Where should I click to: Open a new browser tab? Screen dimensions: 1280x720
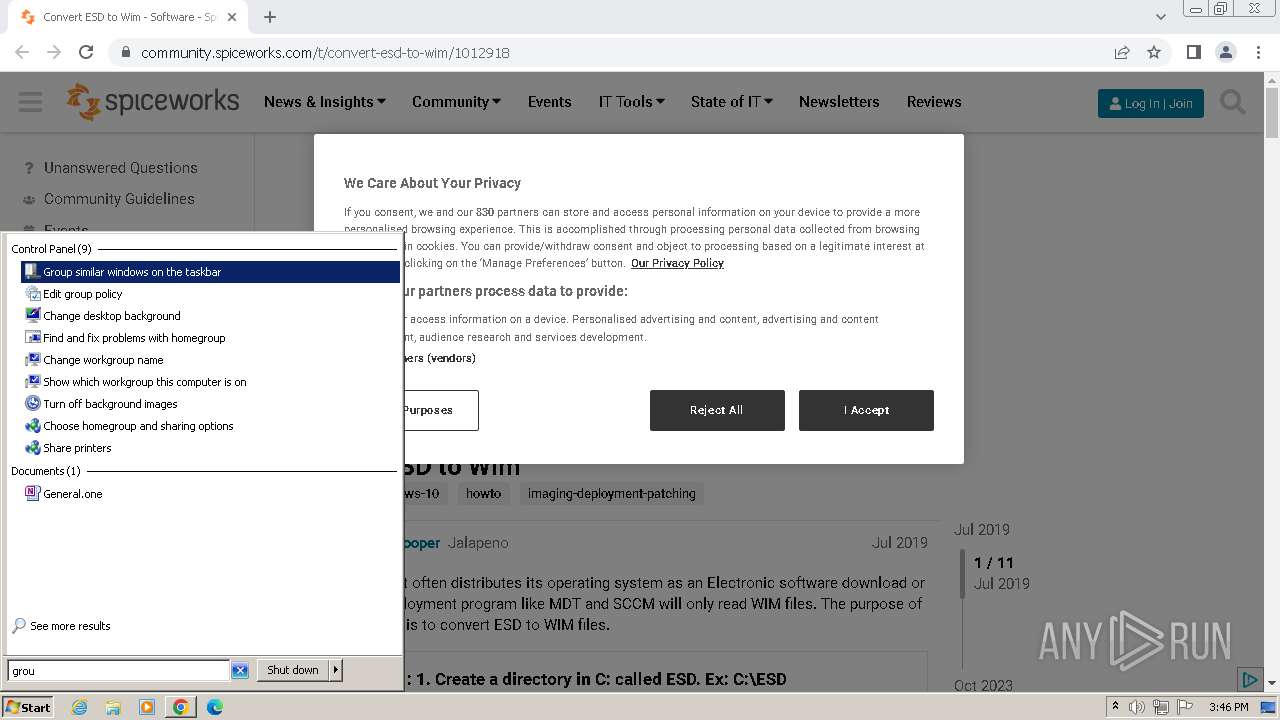point(270,17)
